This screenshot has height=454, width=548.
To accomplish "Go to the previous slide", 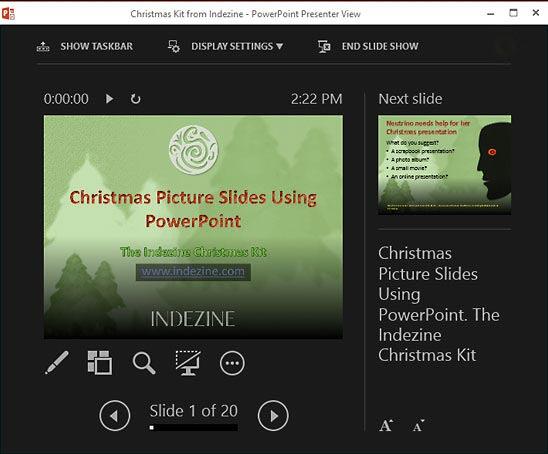I will [x=115, y=416].
